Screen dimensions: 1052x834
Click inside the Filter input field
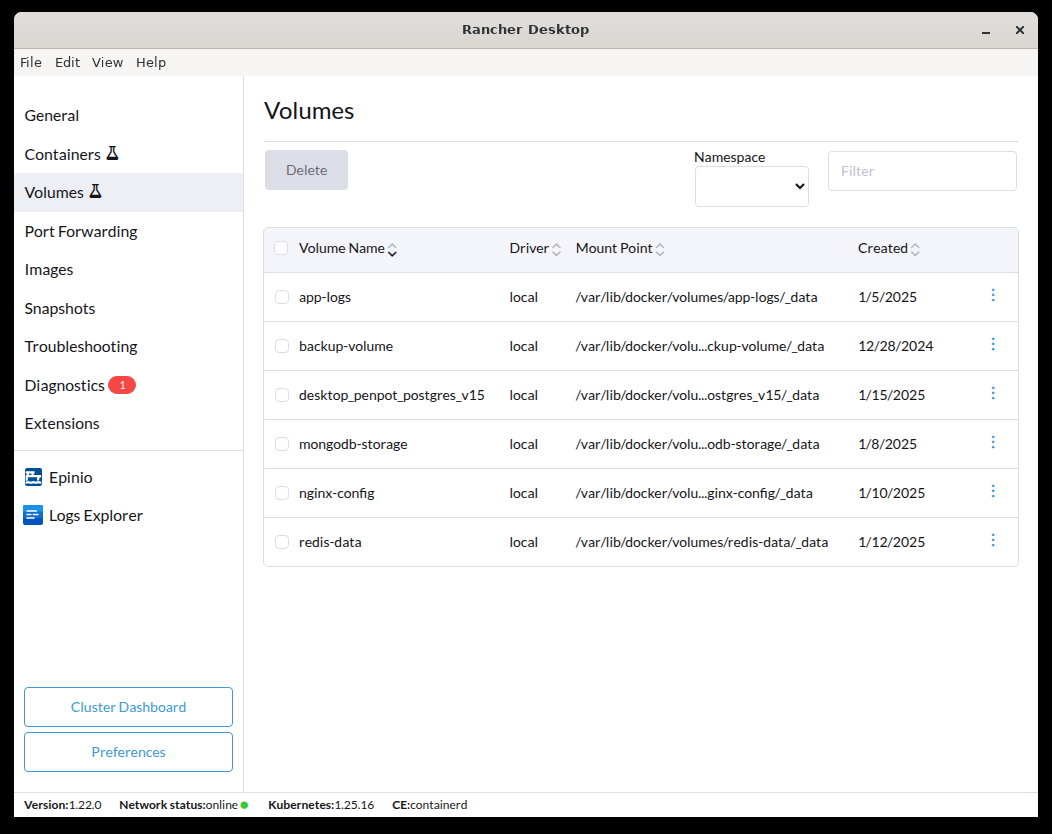click(x=921, y=170)
